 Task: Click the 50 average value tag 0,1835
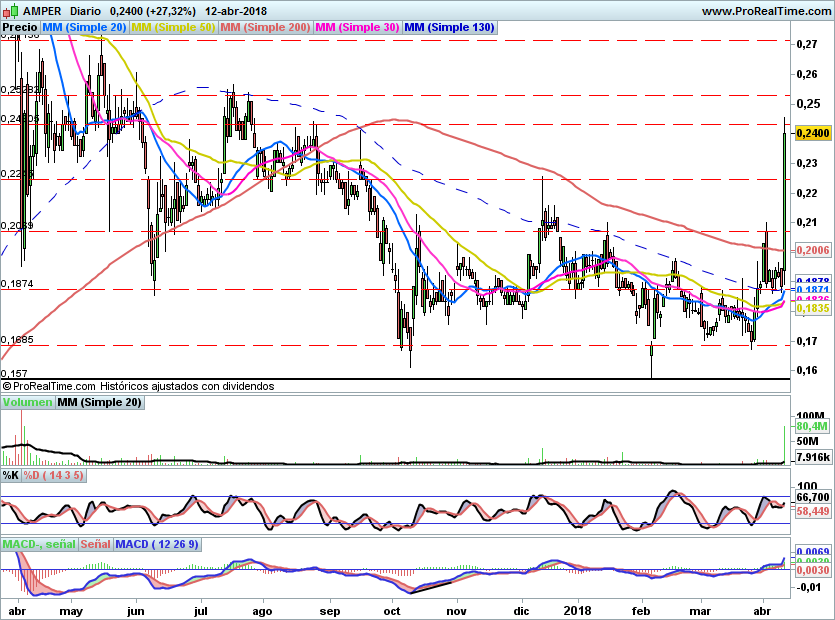tap(813, 308)
